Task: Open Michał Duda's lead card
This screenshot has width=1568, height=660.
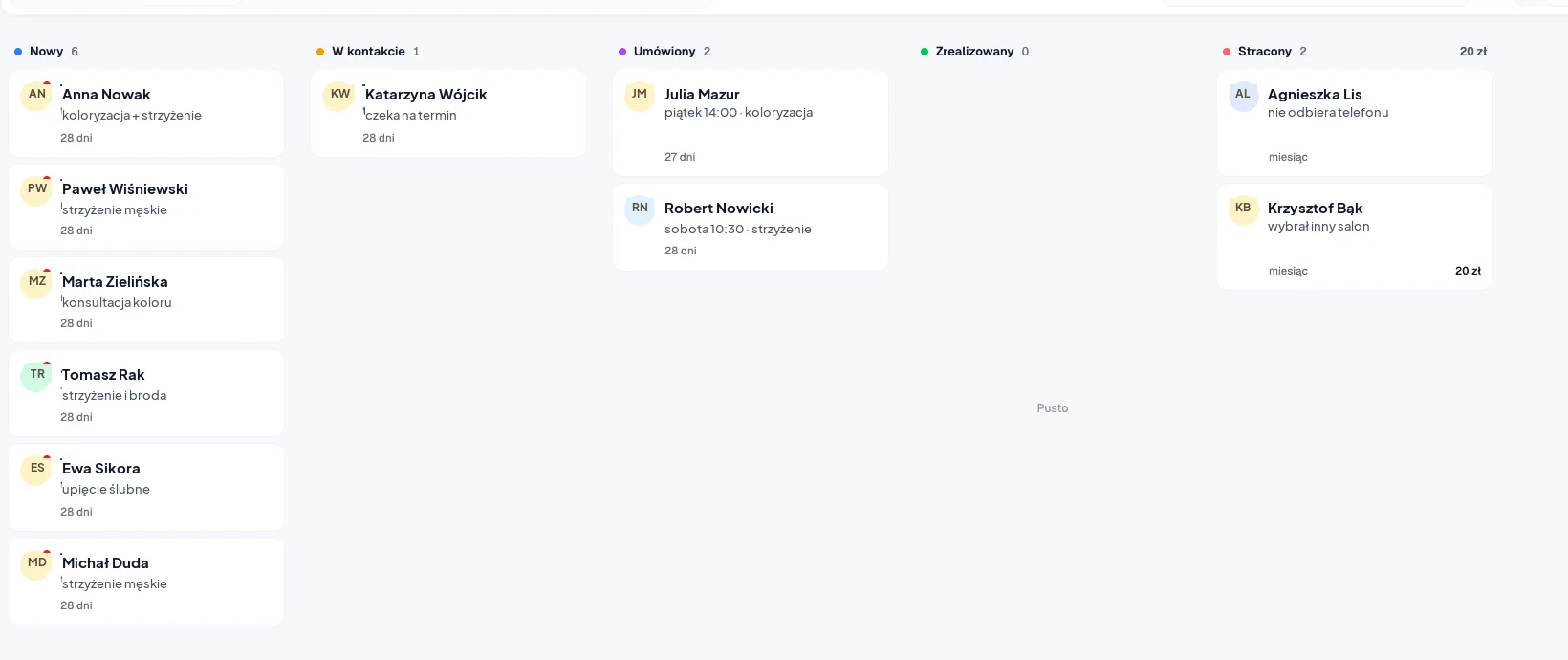Action: coord(146,582)
